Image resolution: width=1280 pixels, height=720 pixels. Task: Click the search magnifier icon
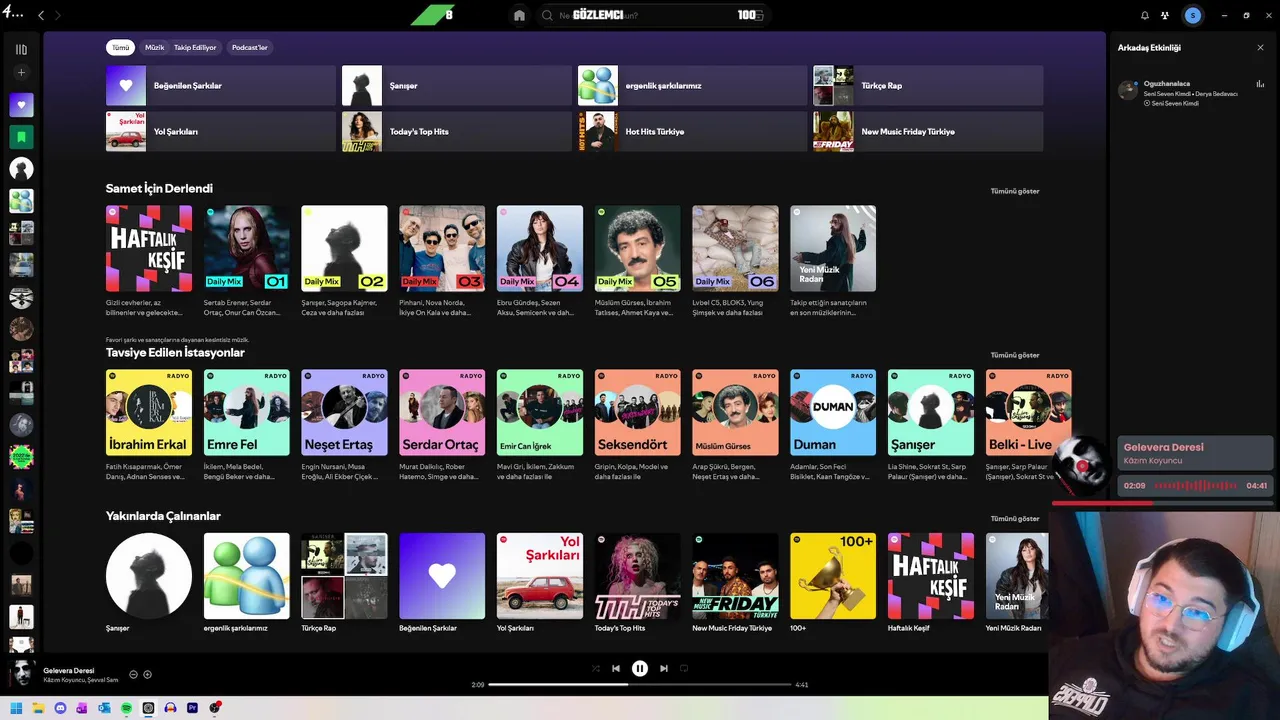pyautogui.click(x=547, y=15)
